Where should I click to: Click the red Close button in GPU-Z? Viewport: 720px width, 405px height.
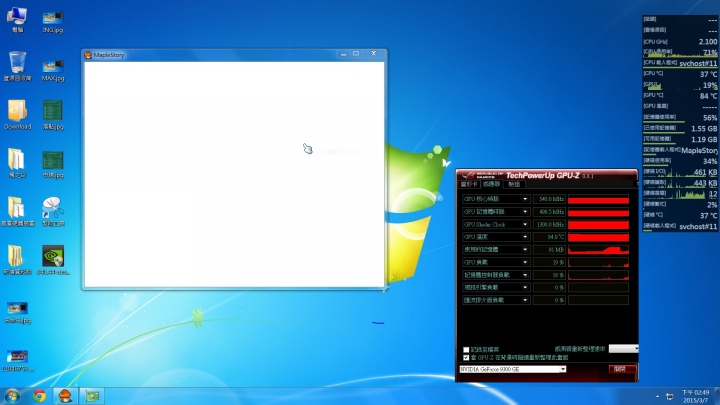click(x=622, y=369)
